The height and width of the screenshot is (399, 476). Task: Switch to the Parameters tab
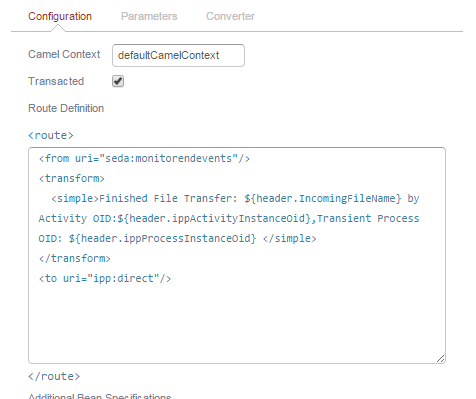click(149, 16)
